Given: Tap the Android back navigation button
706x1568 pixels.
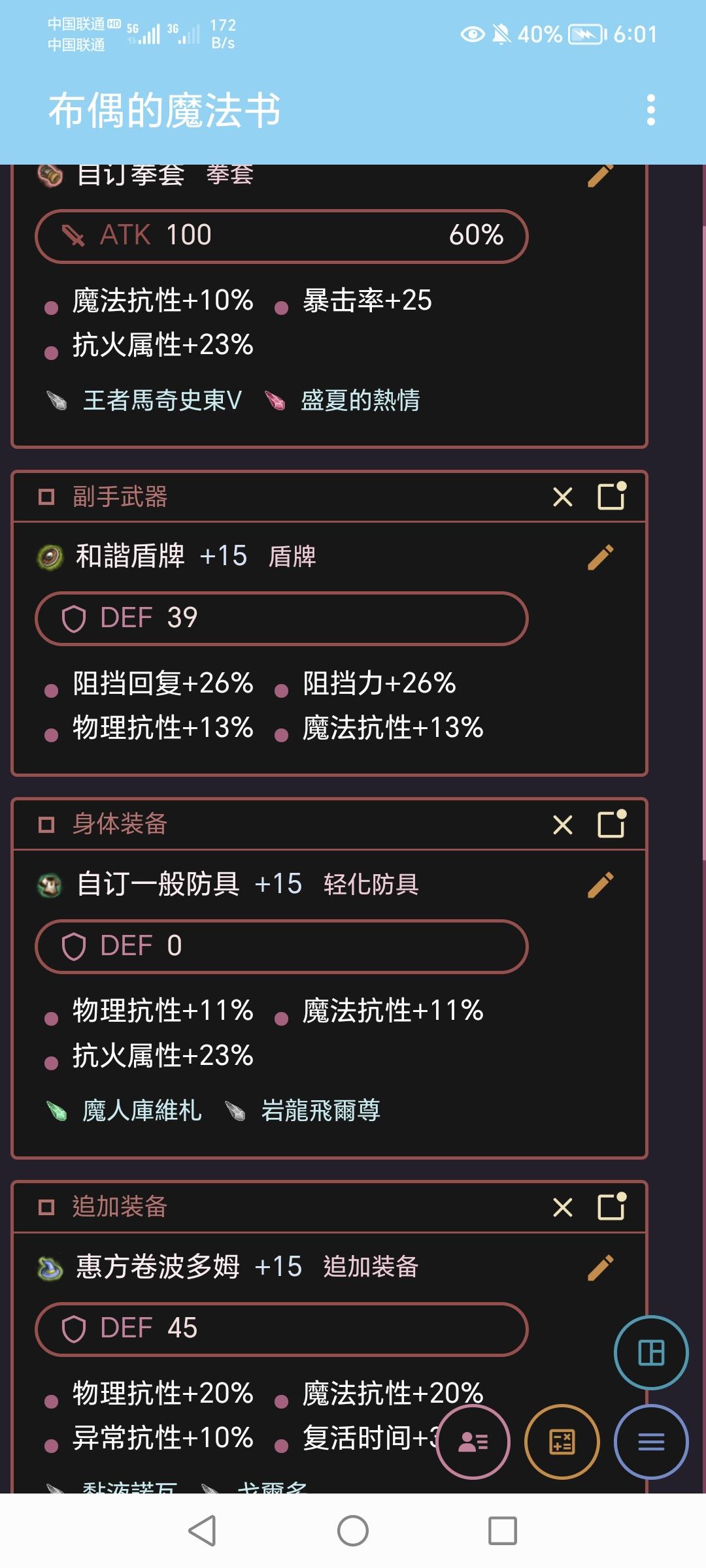Looking at the screenshot, I should point(203,1530).
